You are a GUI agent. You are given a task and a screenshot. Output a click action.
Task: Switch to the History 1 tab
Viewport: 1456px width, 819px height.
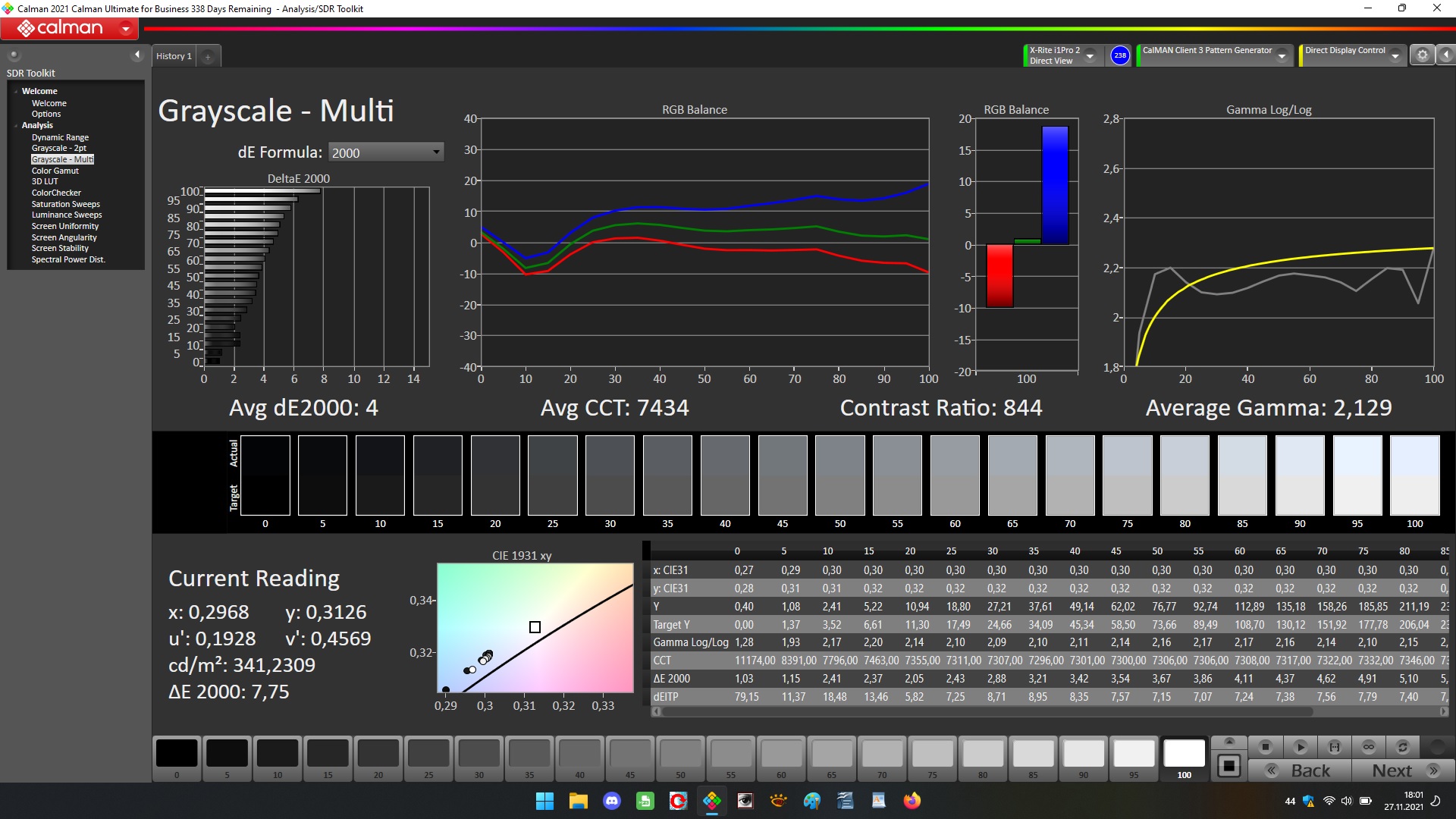174,56
